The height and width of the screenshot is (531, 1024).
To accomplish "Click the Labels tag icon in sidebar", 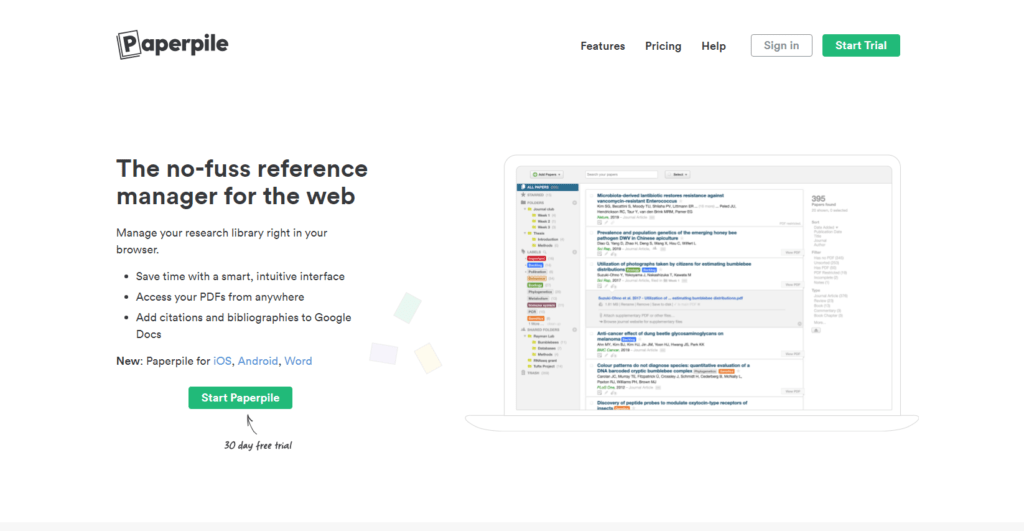I will coord(520,251).
